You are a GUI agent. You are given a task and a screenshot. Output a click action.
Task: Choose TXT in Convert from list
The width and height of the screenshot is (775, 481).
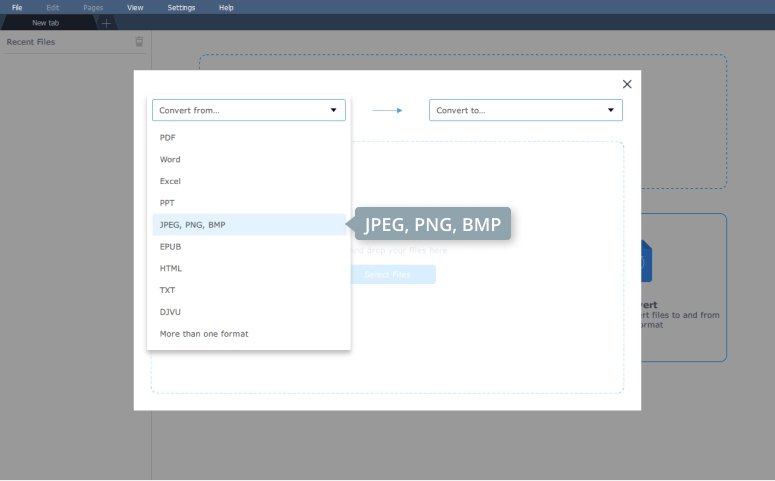coord(249,290)
